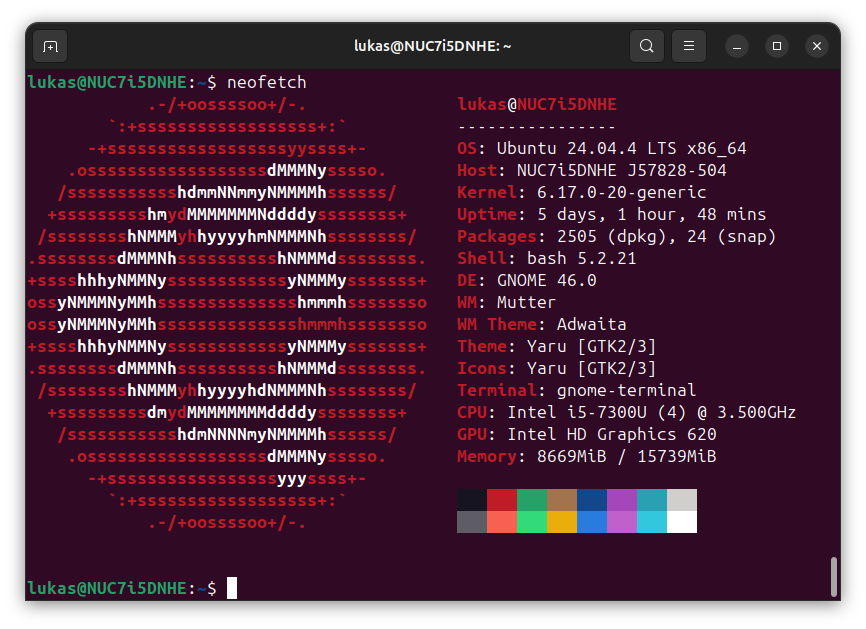Minimize the terminal window
The height and width of the screenshot is (629, 866).
(737, 46)
